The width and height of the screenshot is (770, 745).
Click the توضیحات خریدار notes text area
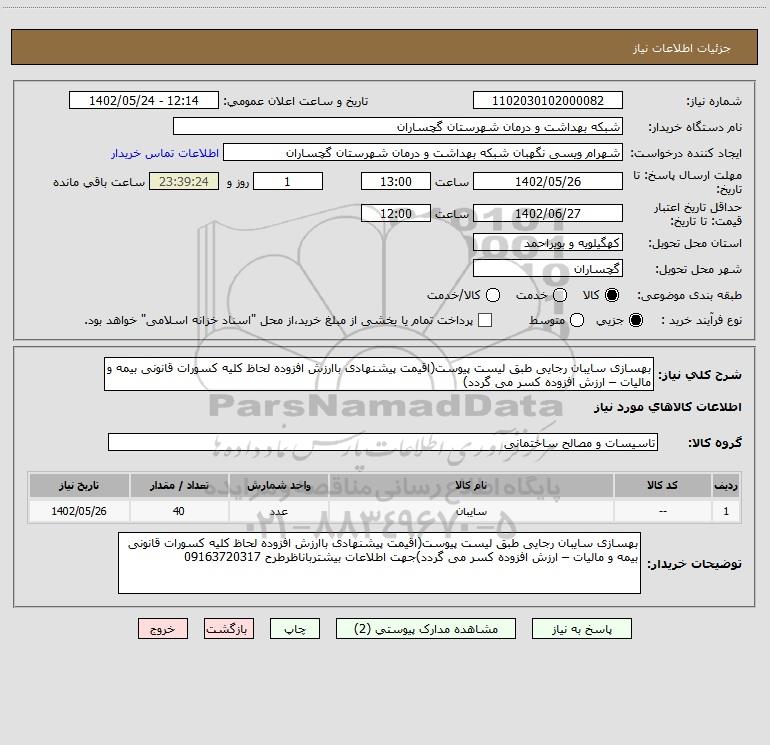(x=380, y=563)
